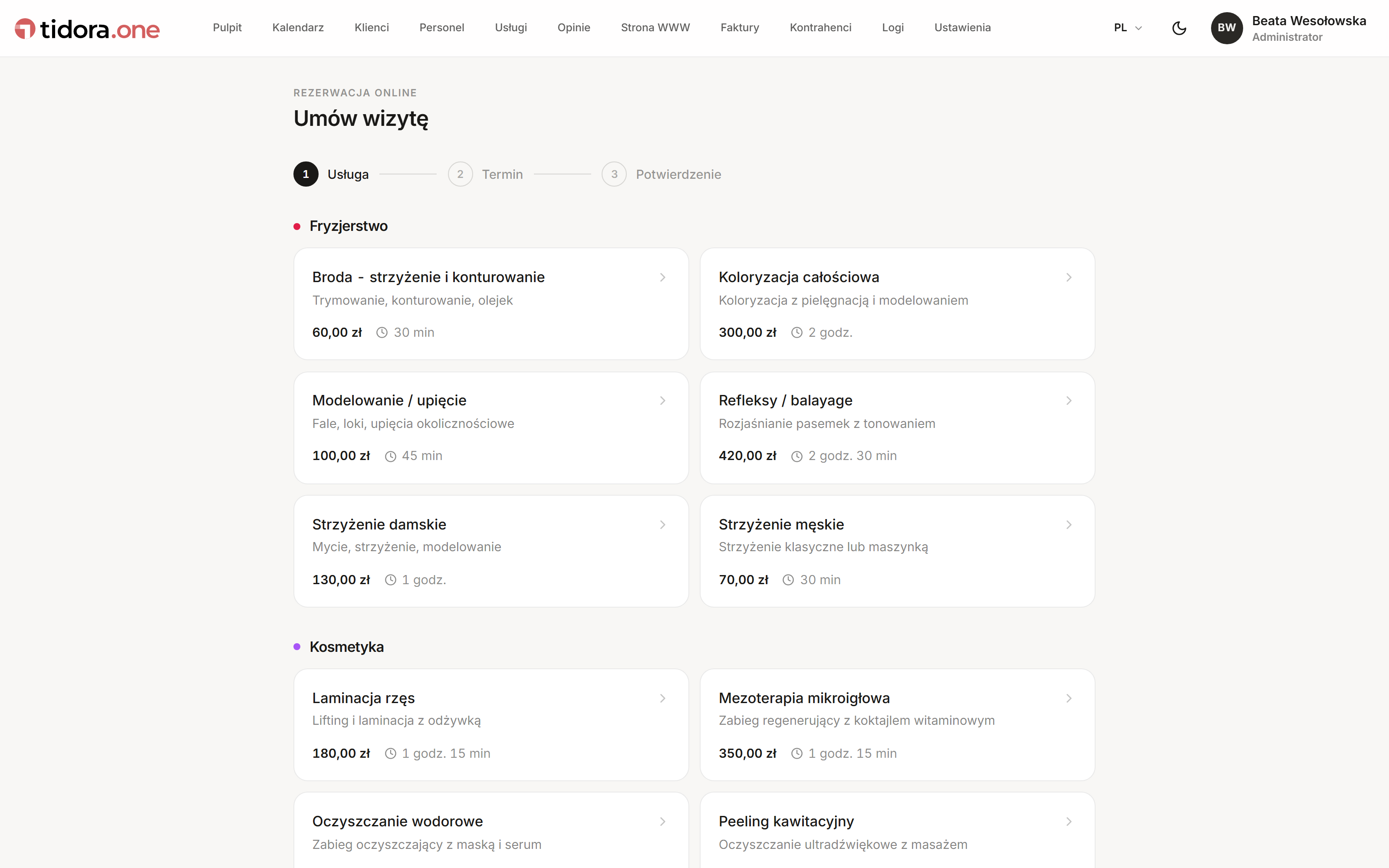This screenshot has width=1389, height=868.
Task: Click chevron on Modelowanie / upięcie card
Action: pos(663,401)
